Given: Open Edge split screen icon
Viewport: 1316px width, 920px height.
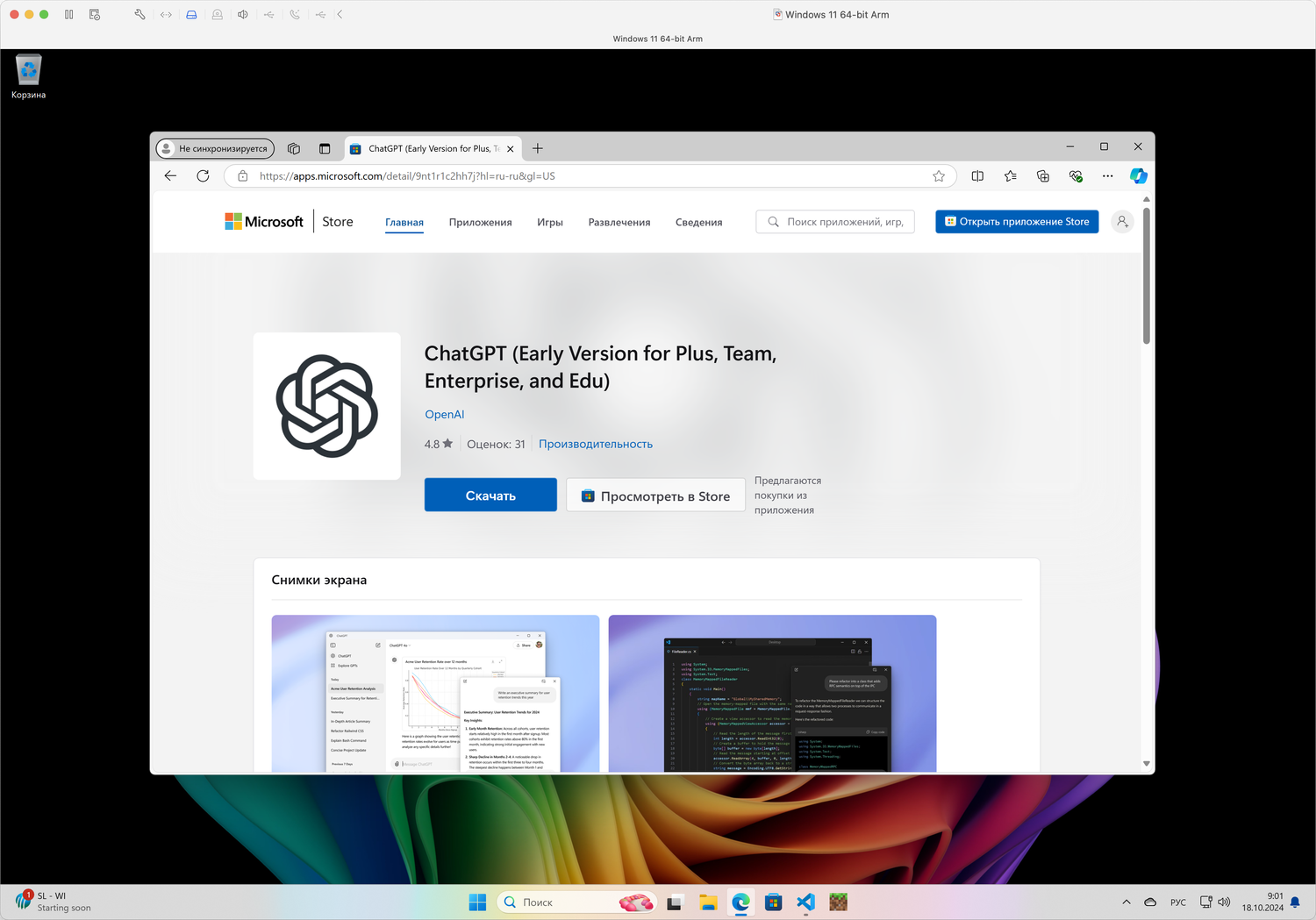Looking at the screenshot, I should point(977,176).
